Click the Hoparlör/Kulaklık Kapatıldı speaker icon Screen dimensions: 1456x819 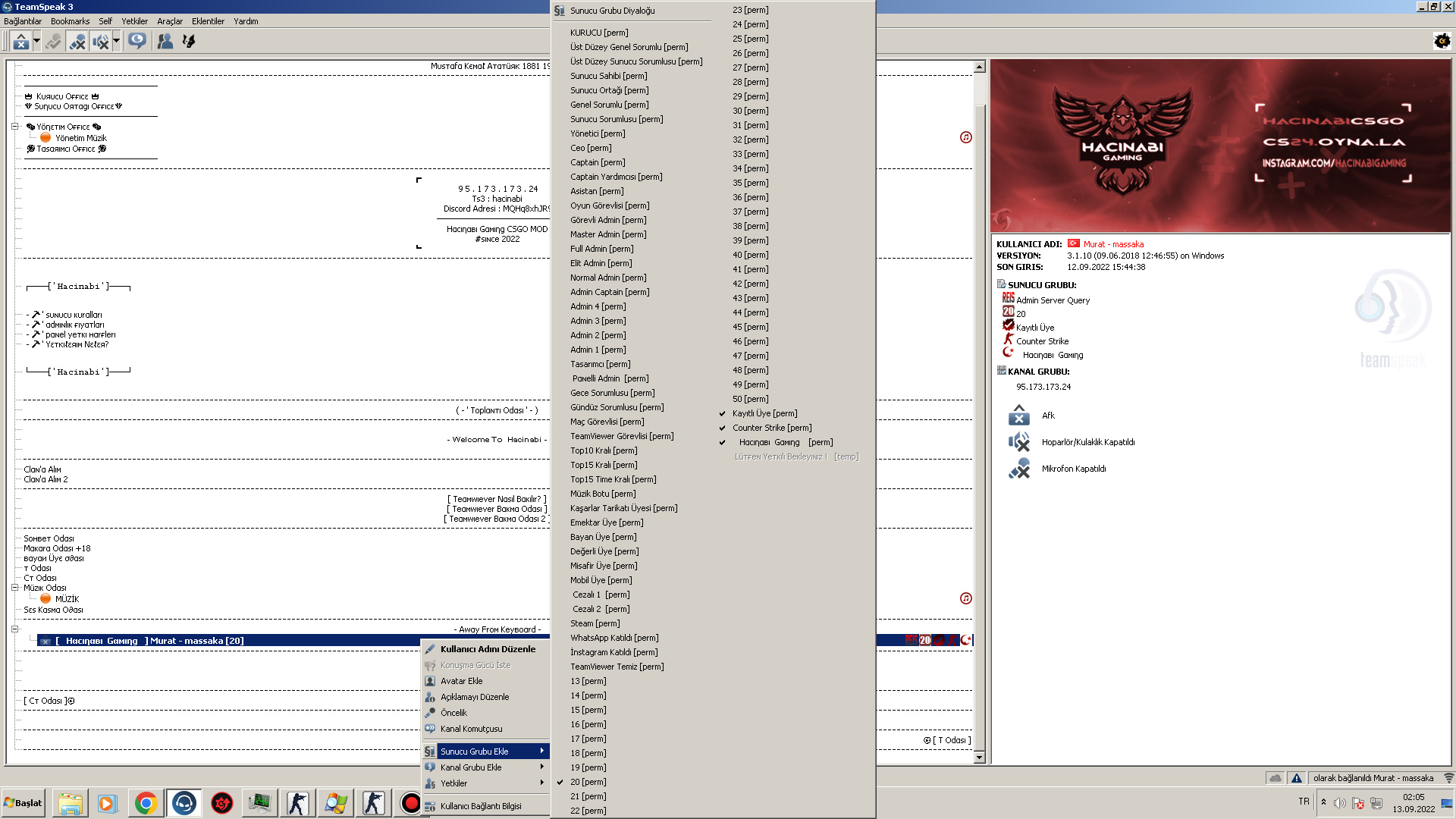(x=1019, y=442)
